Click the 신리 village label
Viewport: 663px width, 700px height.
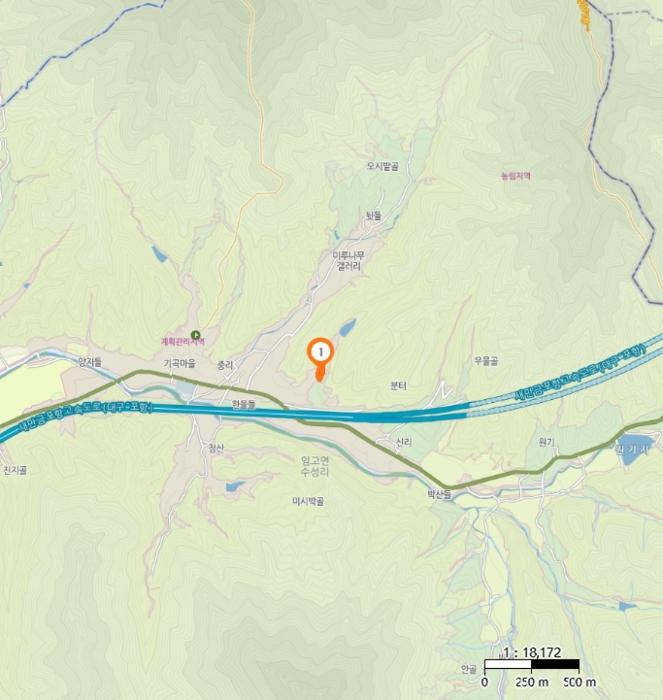pyautogui.click(x=404, y=442)
